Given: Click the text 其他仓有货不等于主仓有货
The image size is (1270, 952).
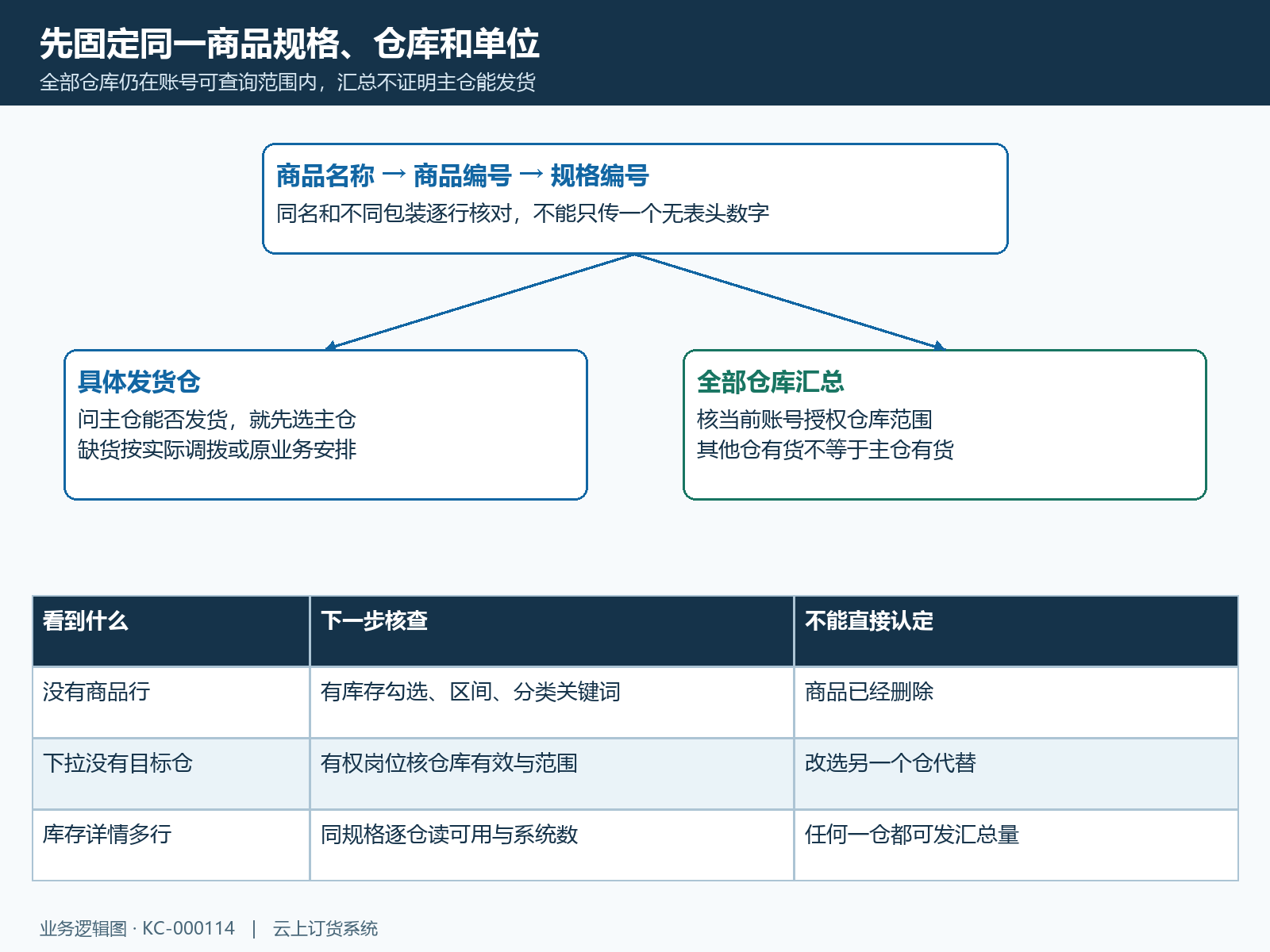Looking at the screenshot, I should click(x=825, y=450).
